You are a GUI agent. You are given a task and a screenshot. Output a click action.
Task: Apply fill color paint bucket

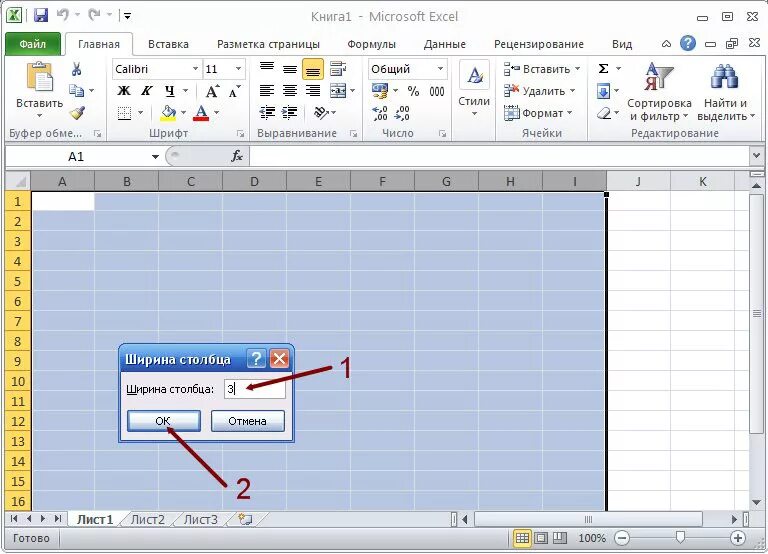coord(168,113)
